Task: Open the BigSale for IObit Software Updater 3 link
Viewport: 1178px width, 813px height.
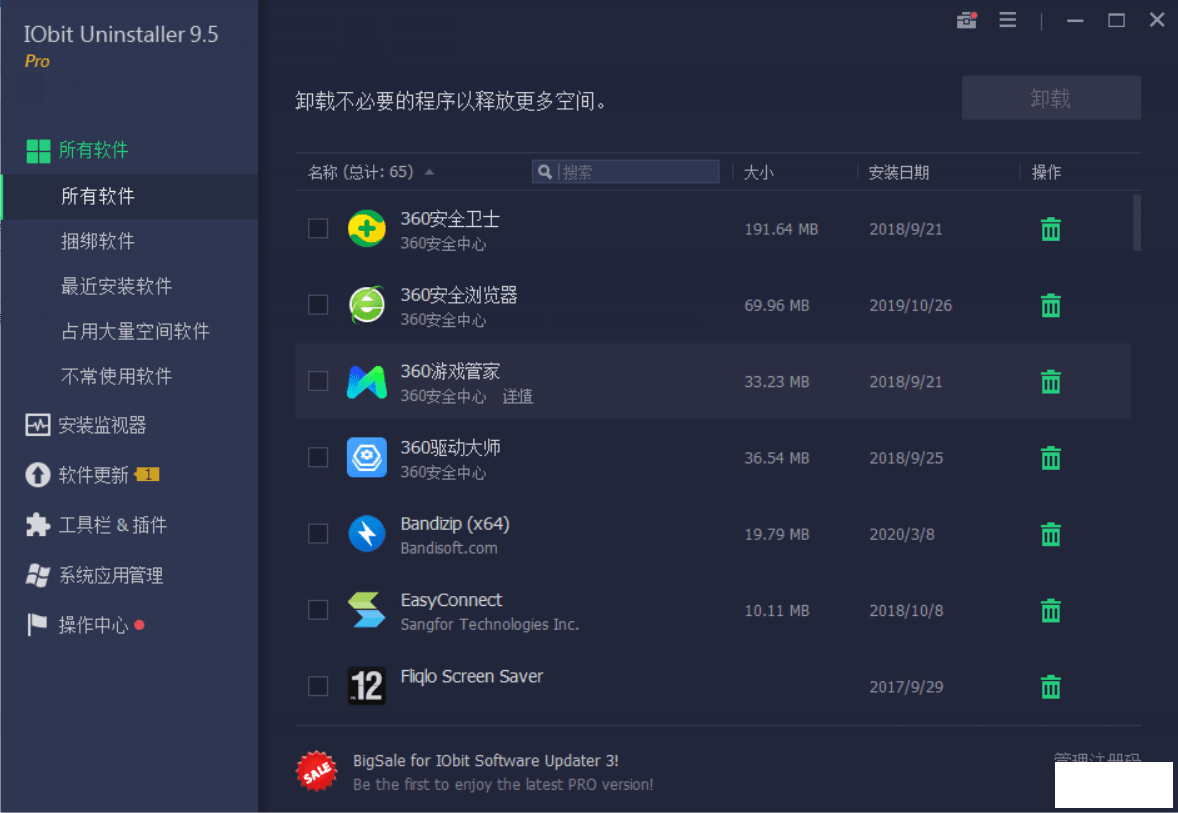Action: tap(485, 760)
